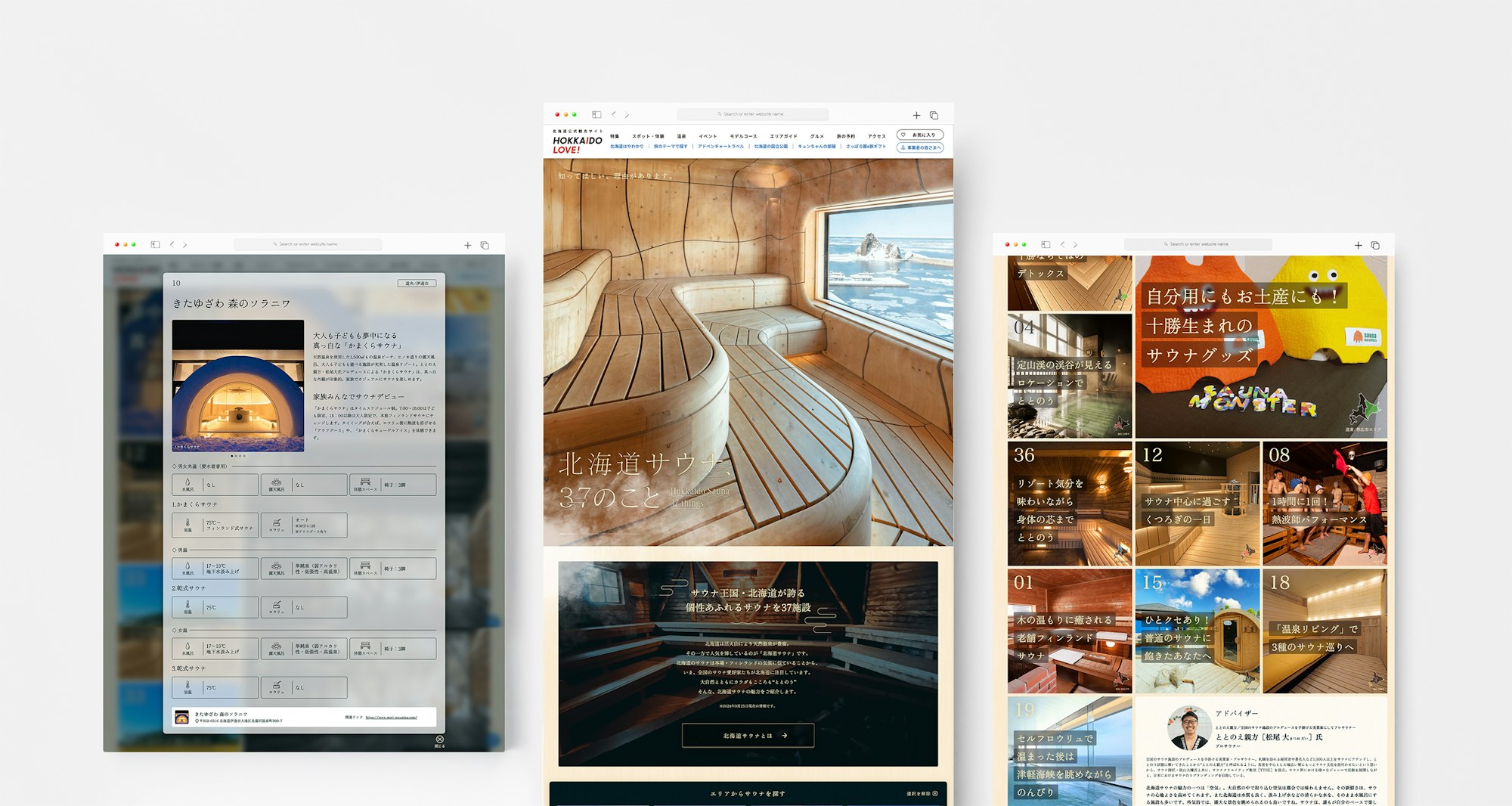Open the サウナグッズ SAUNA MONSTER card
Image resolution: width=1512 pixels, height=806 pixels.
pyautogui.click(x=1261, y=347)
